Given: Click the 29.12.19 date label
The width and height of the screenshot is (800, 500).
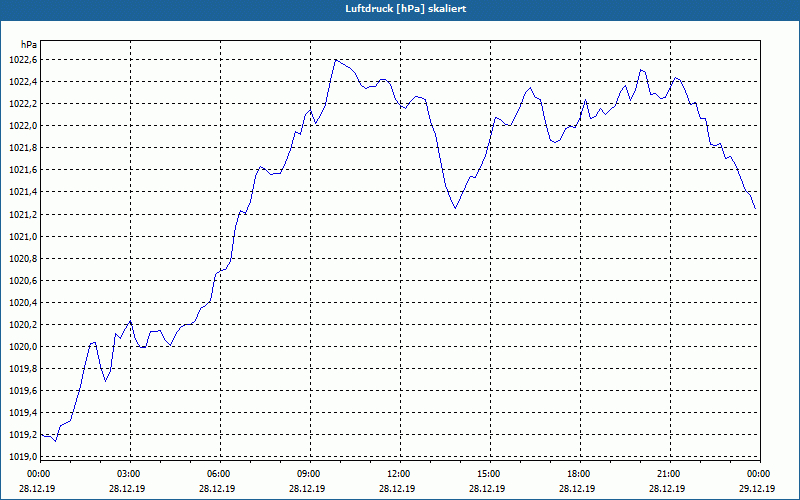Looking at the screenshot, I should coord(757,489).
